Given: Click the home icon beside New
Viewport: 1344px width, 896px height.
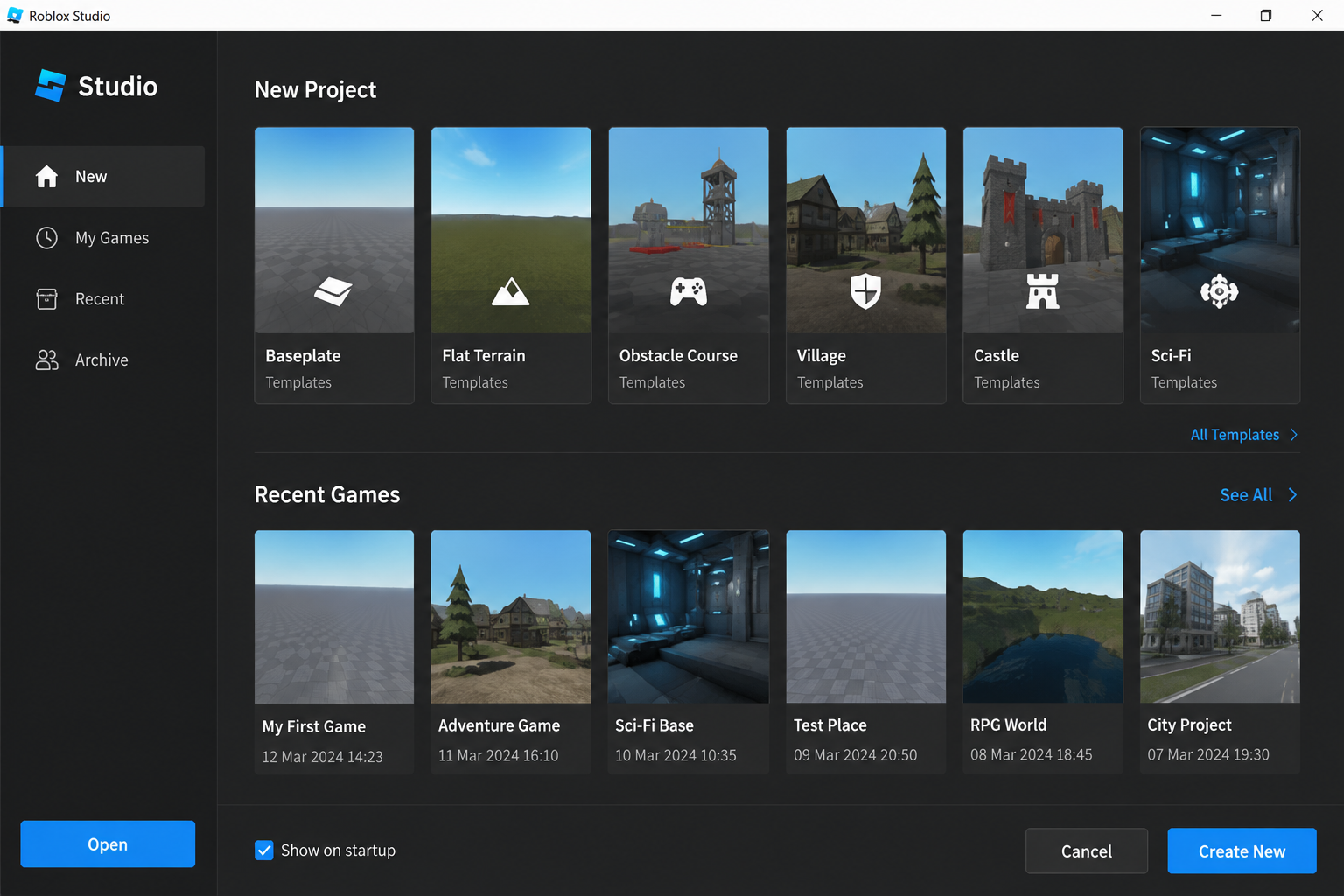Looking at the screenshot, I should [x=46, y=177].
